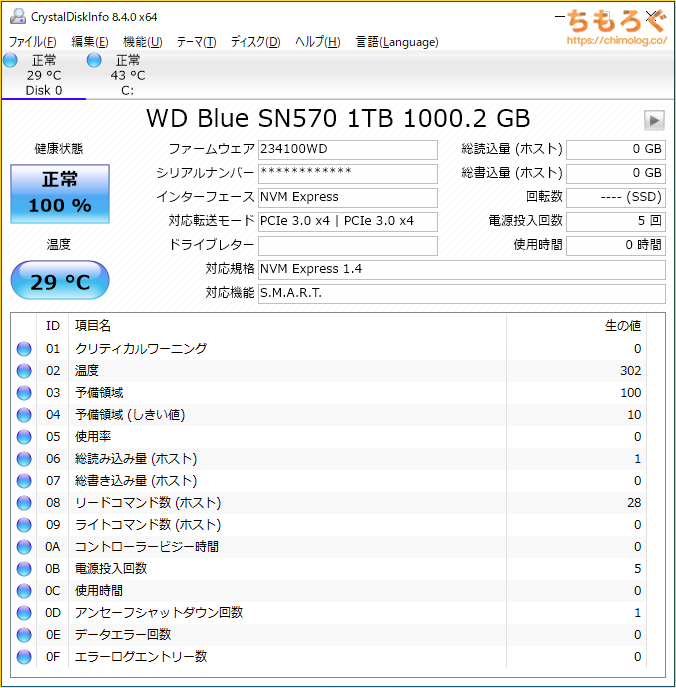Viewport: 676px width, 688px height.
Task: Open the 言語(Language) menu
Action: coord(397,42)
